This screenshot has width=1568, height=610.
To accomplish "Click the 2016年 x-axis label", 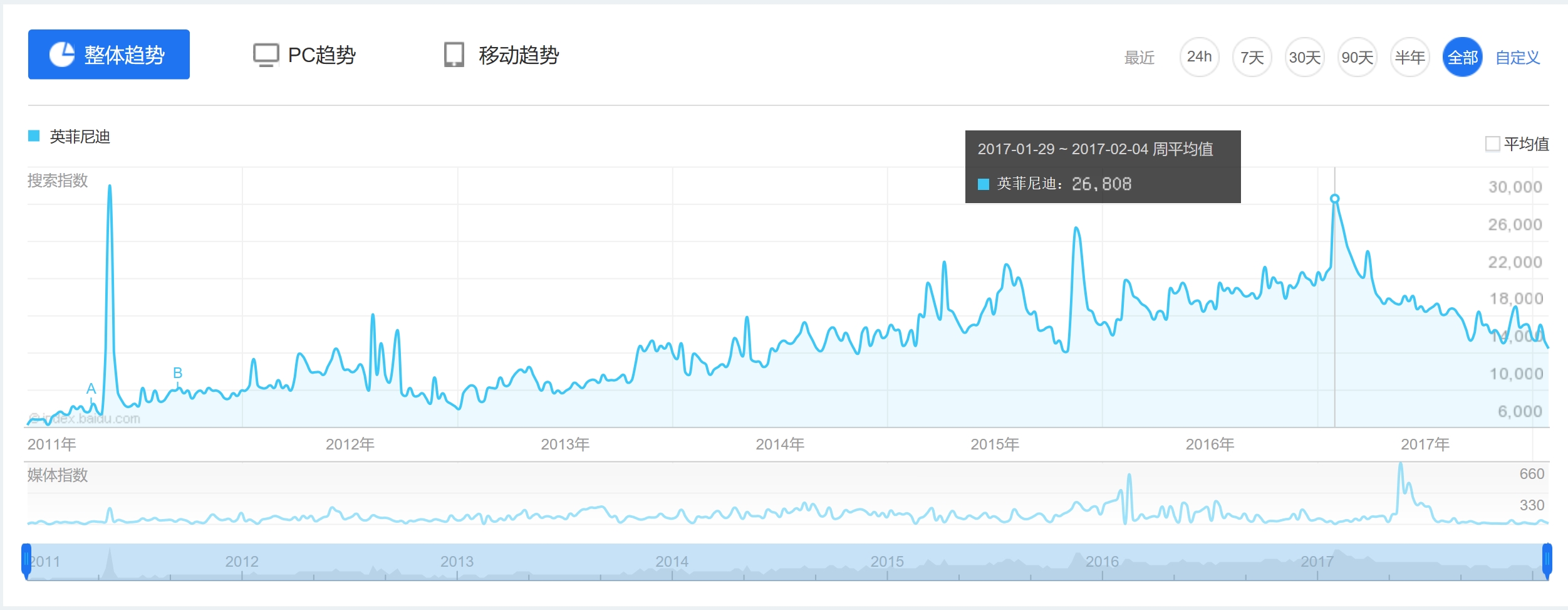I will click(x=1209, y=444).
